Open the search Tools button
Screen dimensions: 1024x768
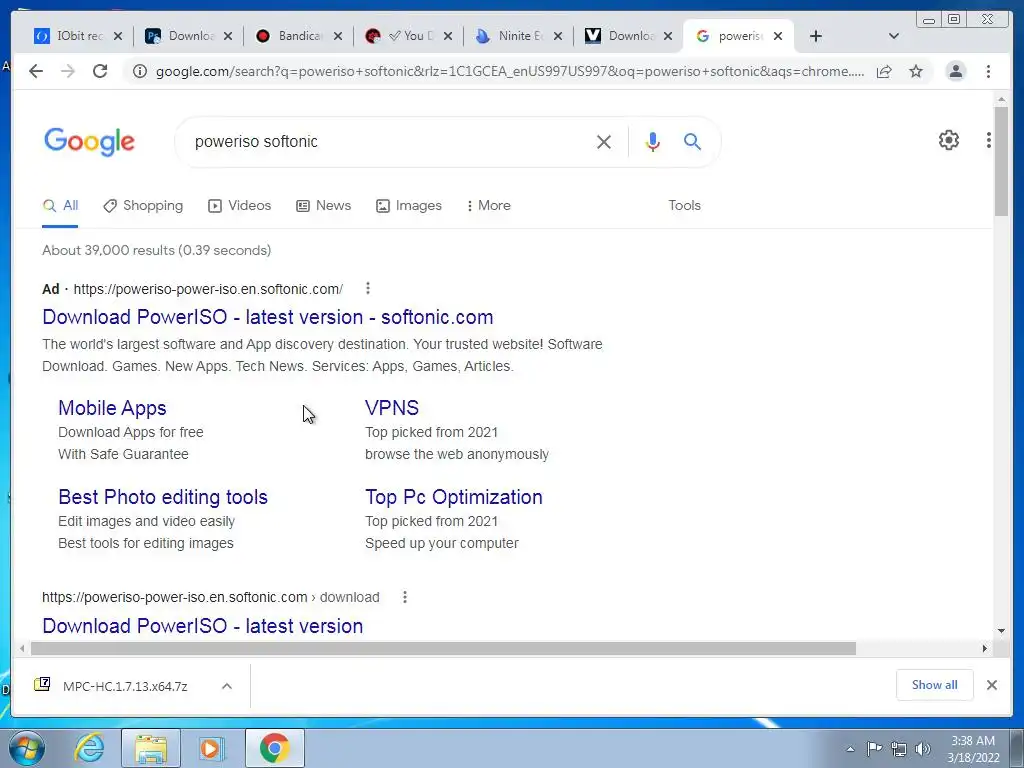coord(684,205)
